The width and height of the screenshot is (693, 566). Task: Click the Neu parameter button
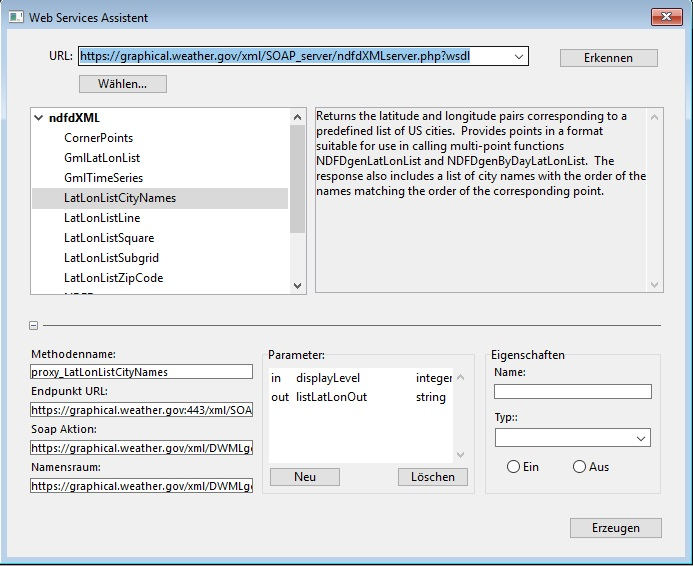304,477
